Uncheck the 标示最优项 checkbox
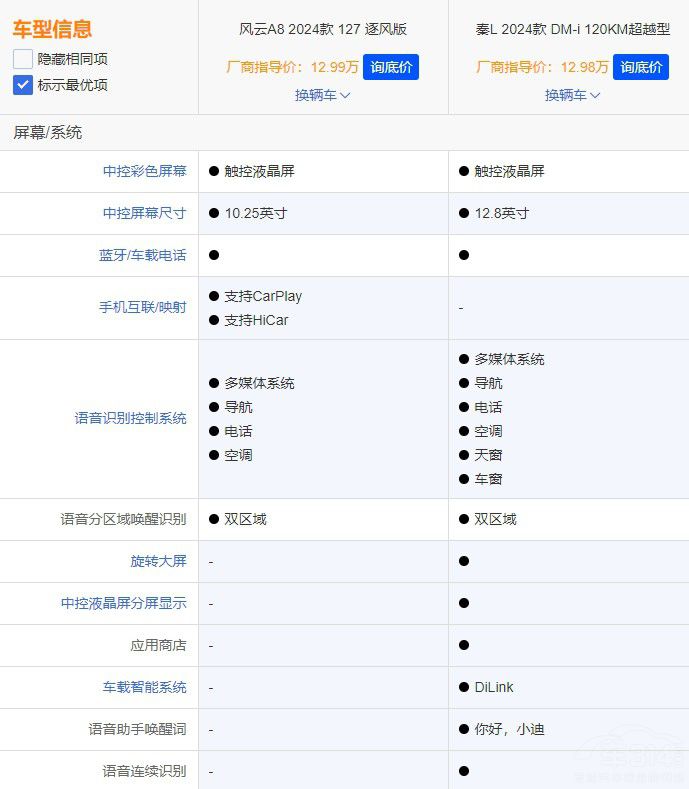Screen dimensions: 689x789 click(x=23, y=85)
